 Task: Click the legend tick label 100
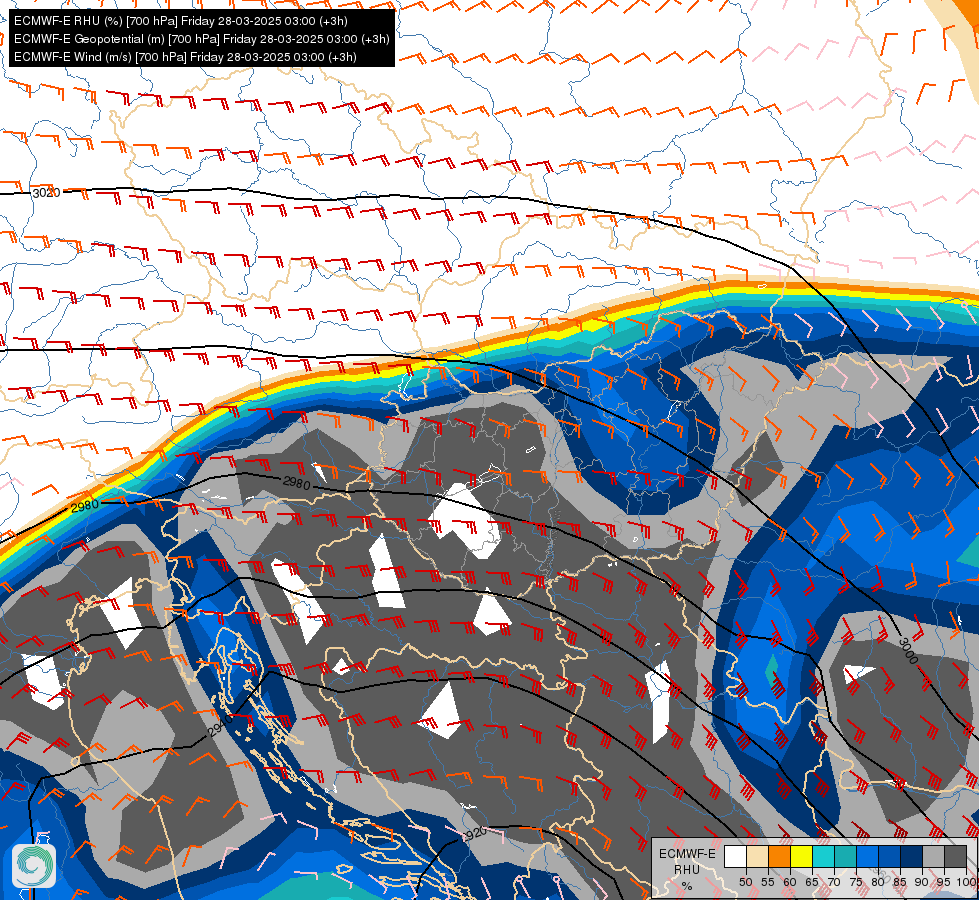(966, 882)
